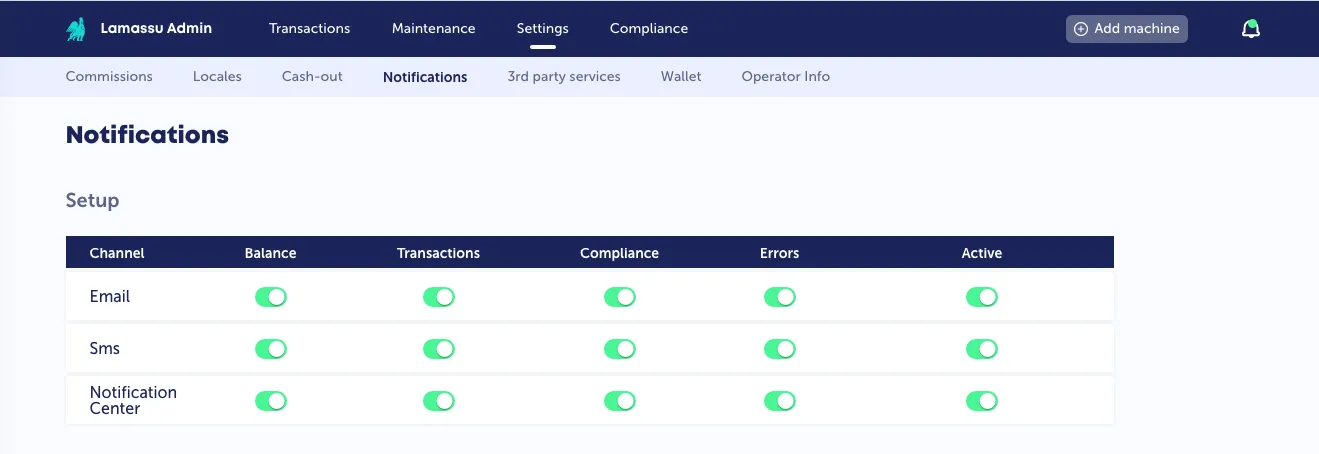Select the Wallet tab
The height and width of the screenshot is (454, 1319).
[x=681, y=76]
